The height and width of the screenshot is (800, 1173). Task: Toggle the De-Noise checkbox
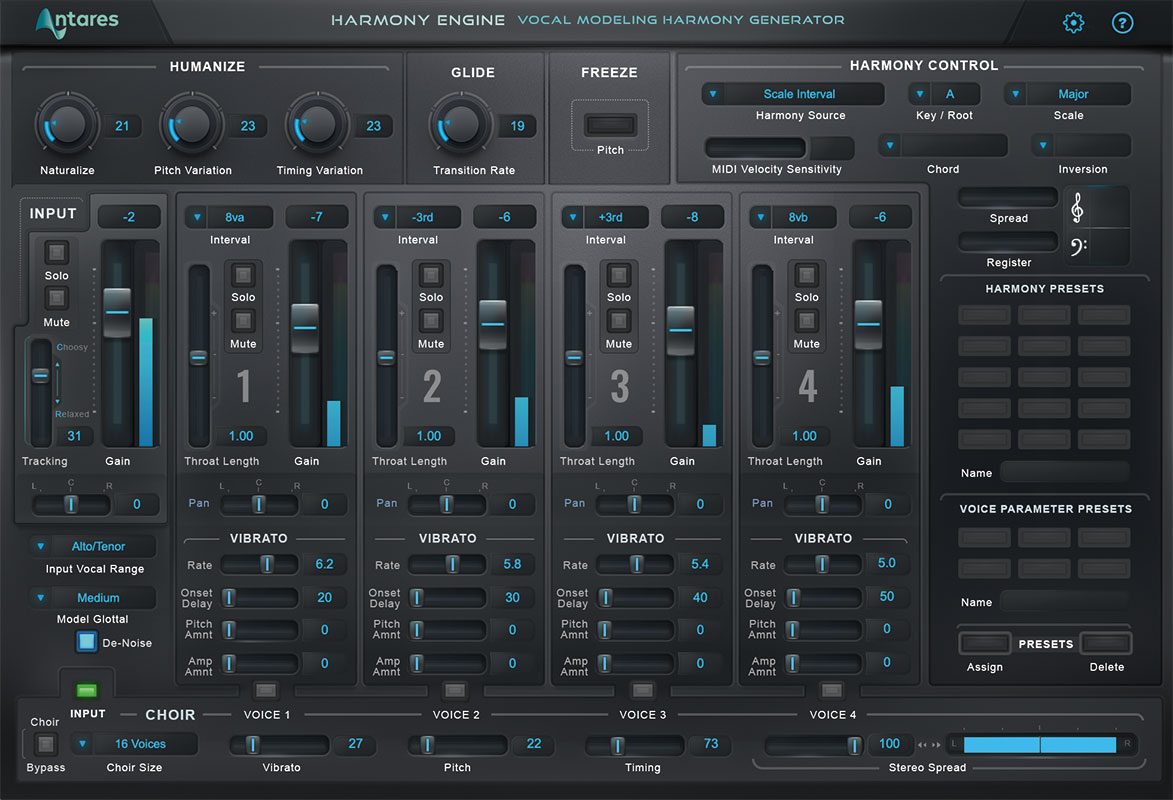[x=87, y=641]
